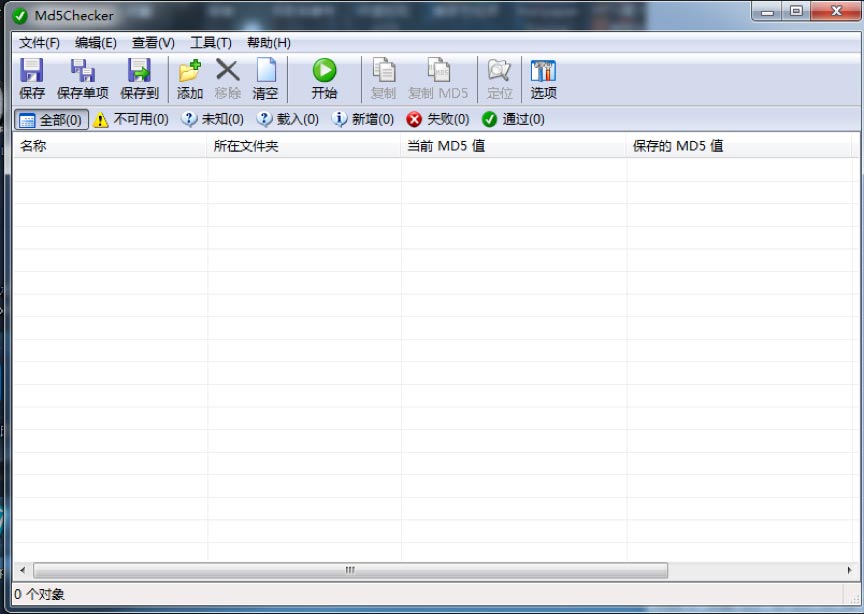864x614 pixels.
Task: Open the 编辑(E) menu
Action: point(95,43)
